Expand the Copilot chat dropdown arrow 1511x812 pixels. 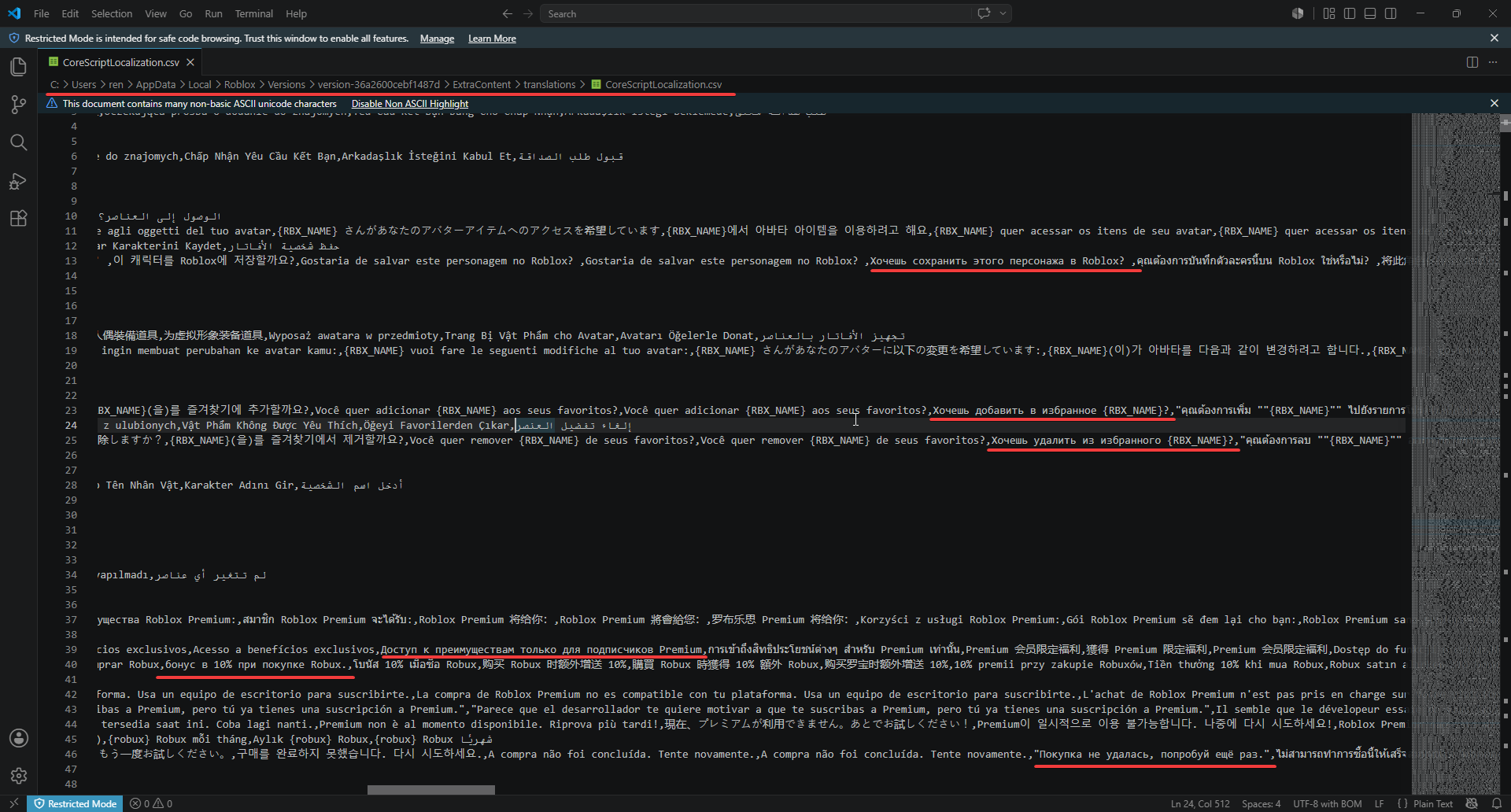coord(1003,13)
